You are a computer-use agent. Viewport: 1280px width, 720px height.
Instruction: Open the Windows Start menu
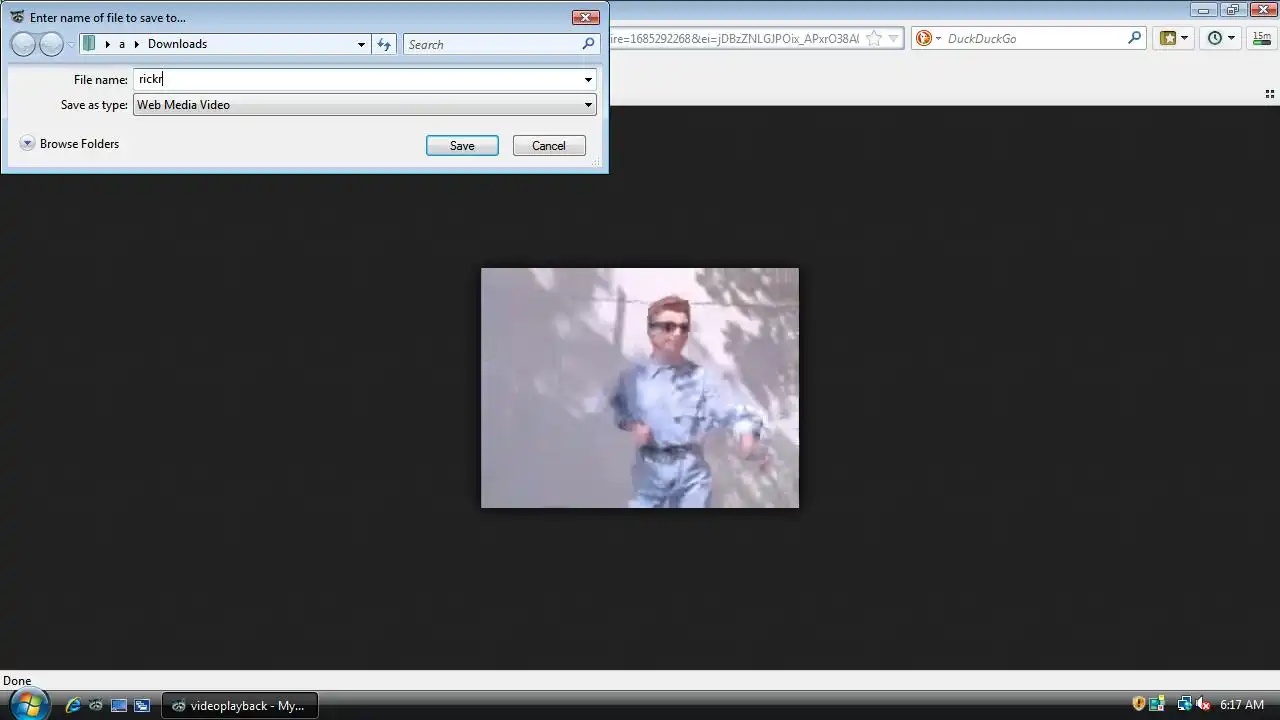click(x=28, y=704)
